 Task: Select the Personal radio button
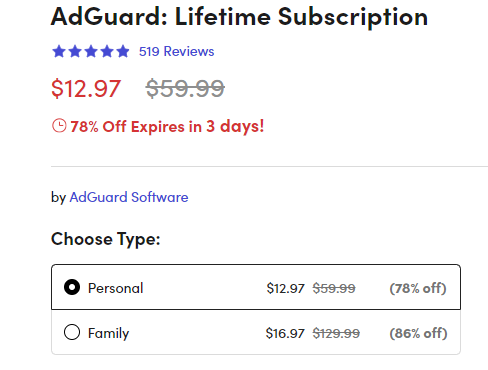(72, 287)
